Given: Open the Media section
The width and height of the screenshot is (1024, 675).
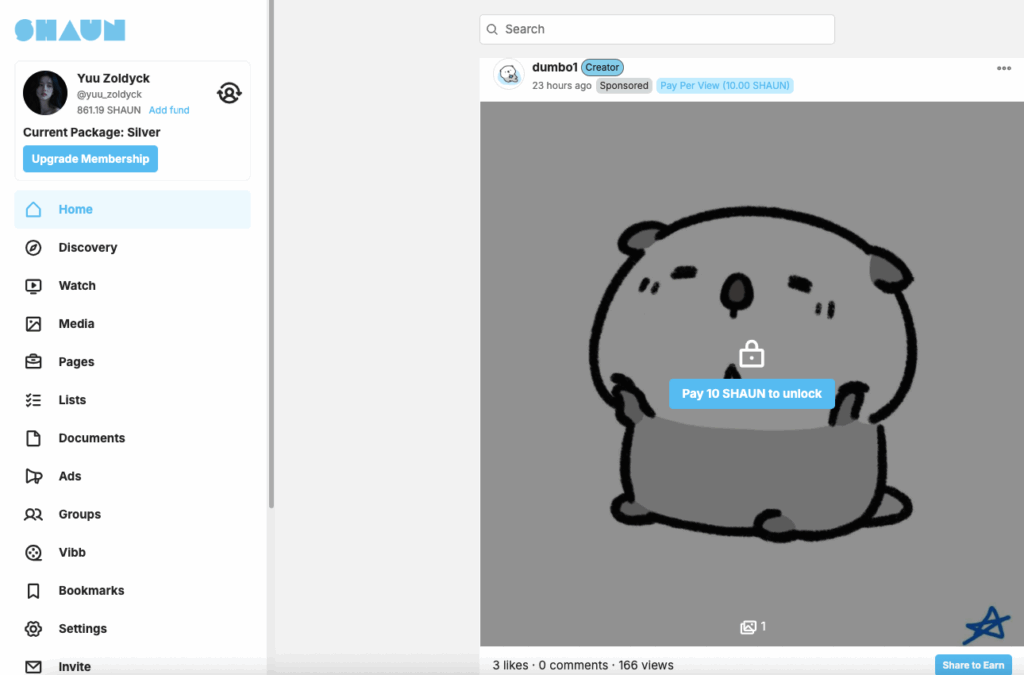Looking at the screenshot, I should 76,324.
